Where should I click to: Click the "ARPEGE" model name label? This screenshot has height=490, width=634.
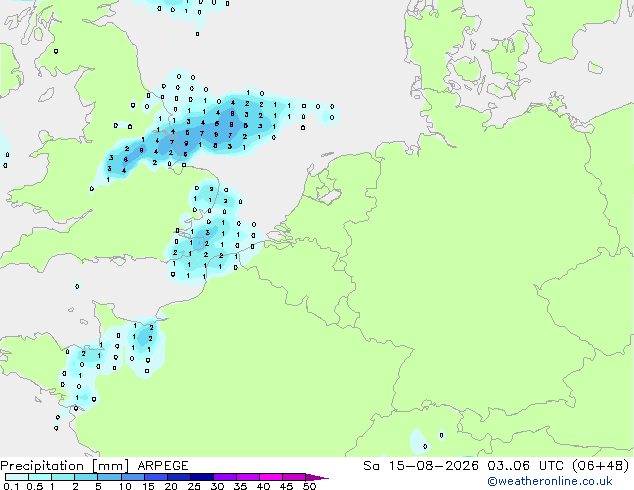coord(163,466)
